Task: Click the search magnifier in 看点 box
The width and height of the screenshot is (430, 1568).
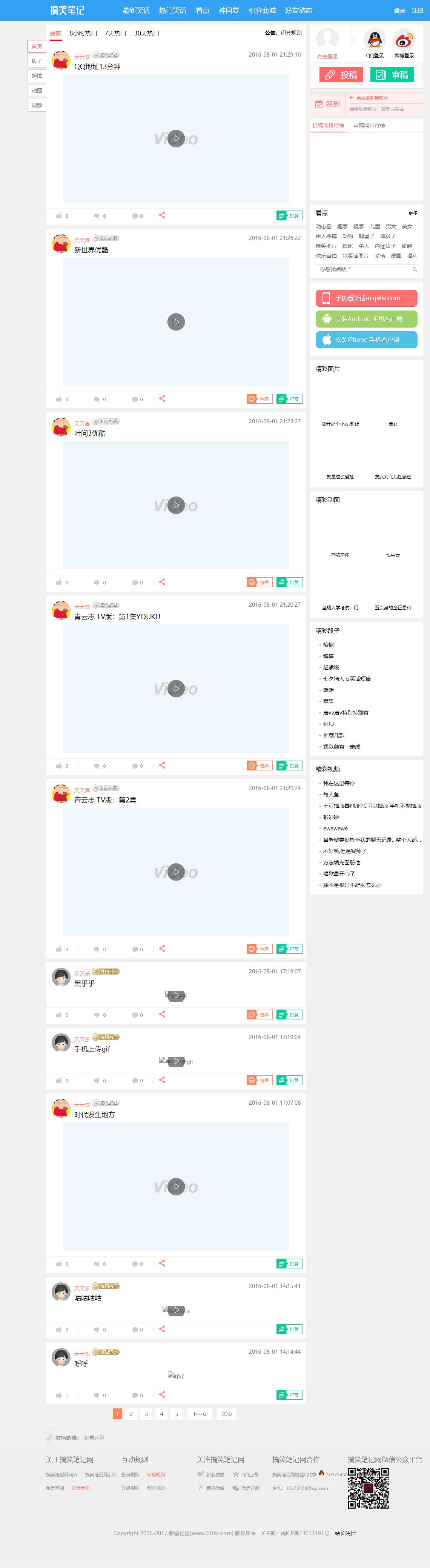Action: coord(415,269)
